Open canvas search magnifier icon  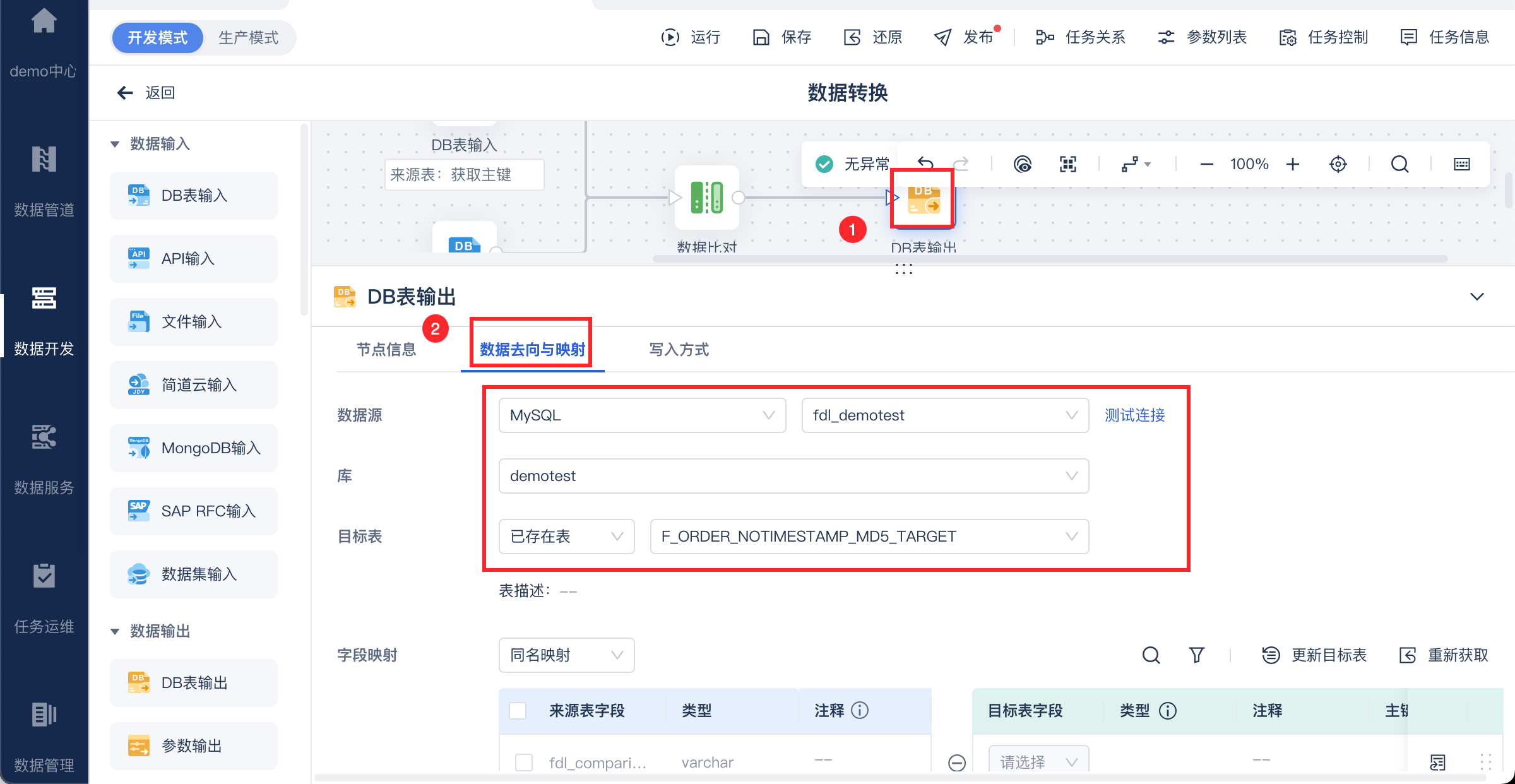point(1399,164)
